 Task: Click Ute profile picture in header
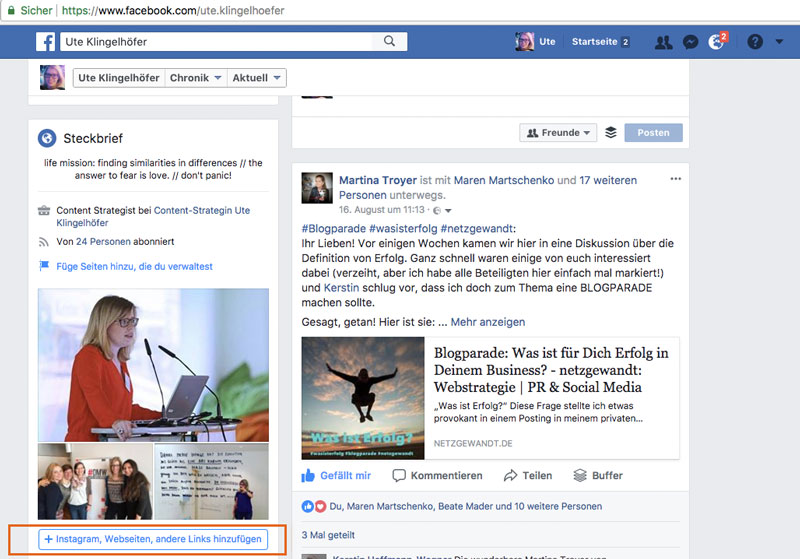[524, 41]
